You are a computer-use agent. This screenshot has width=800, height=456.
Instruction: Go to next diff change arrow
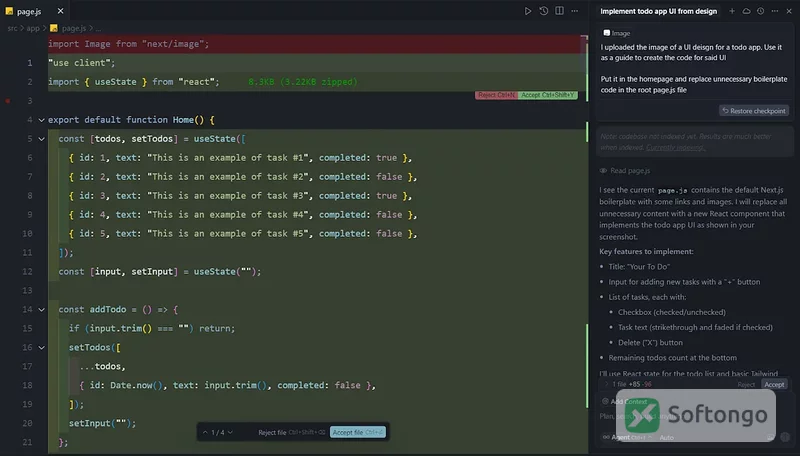[x=230, y=432]
